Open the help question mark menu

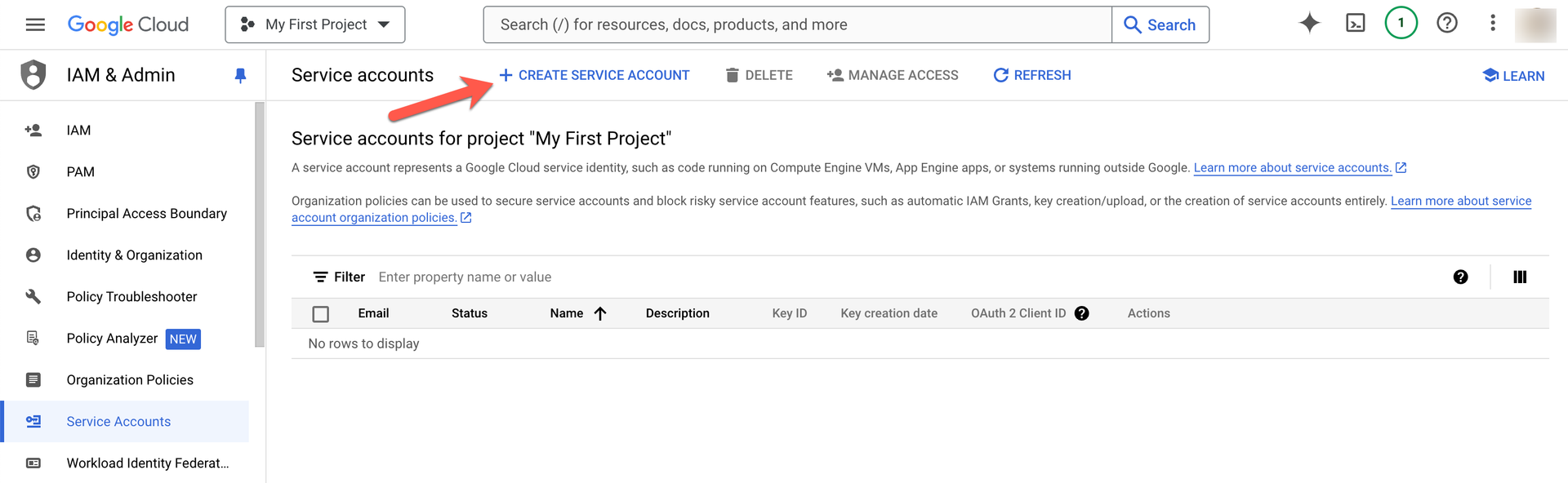click(x=1446, y=24)
